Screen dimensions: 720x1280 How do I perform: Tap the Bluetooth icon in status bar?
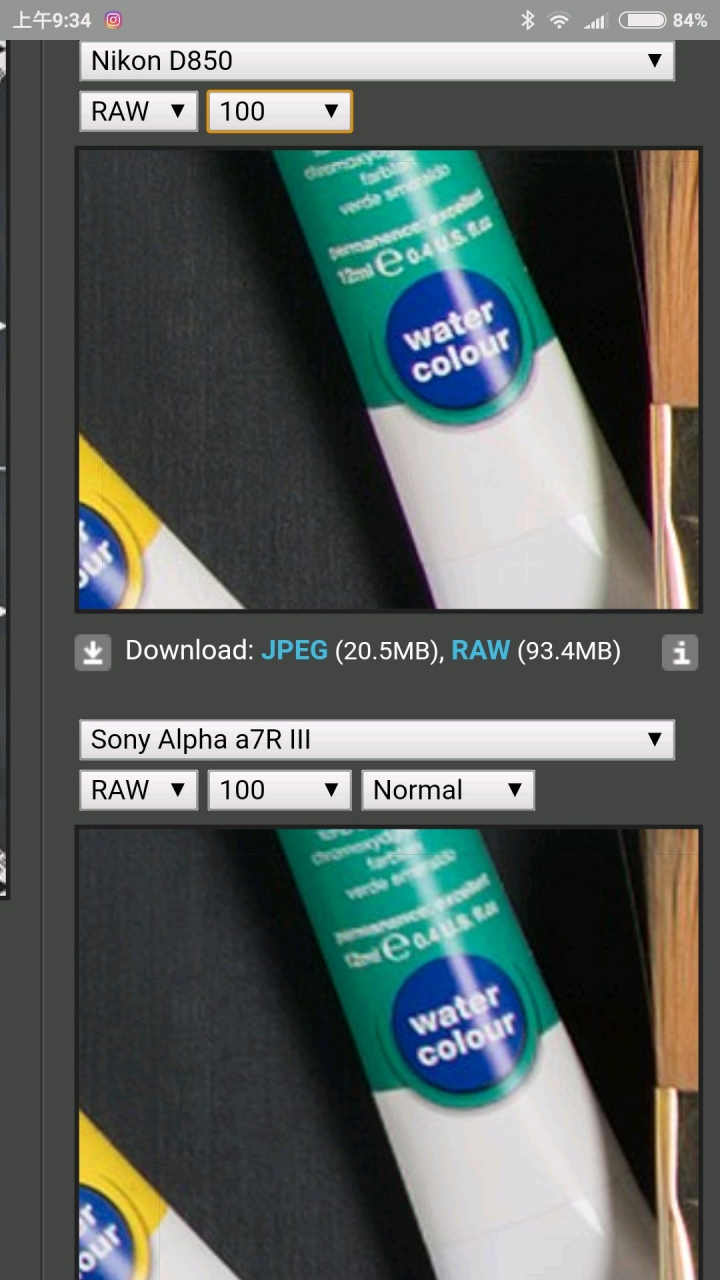[x=527, y=20]
